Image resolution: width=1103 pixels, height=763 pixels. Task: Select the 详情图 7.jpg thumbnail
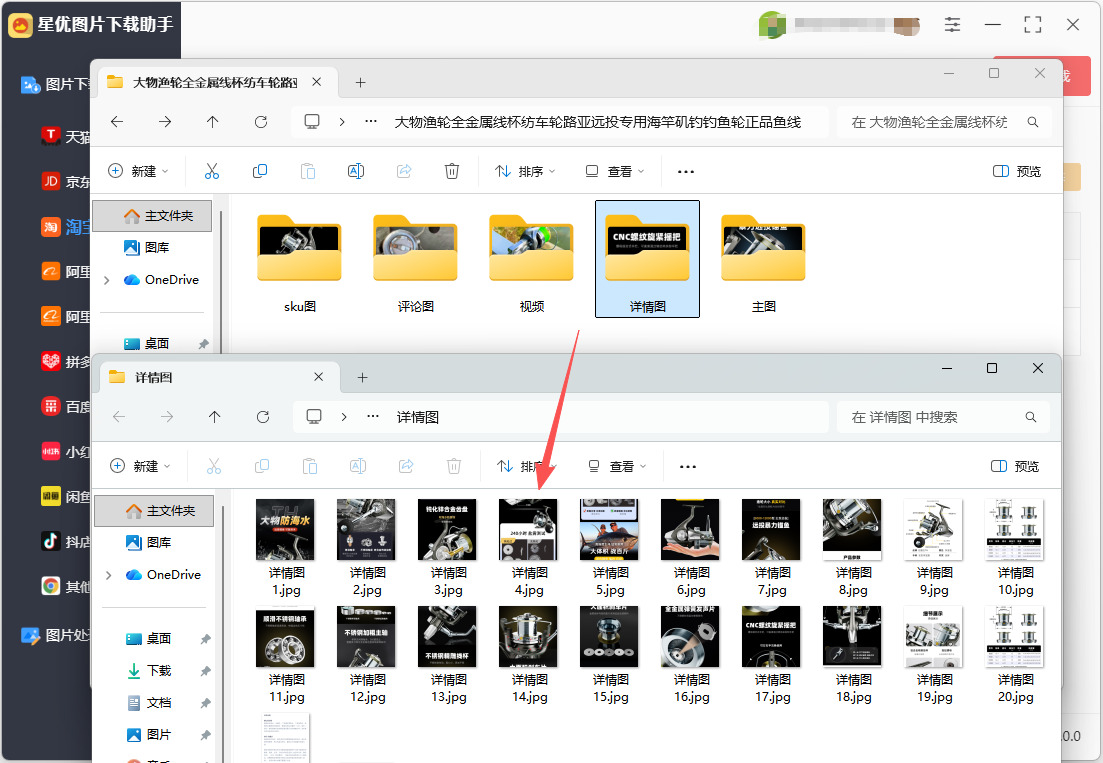pos(772,548)
